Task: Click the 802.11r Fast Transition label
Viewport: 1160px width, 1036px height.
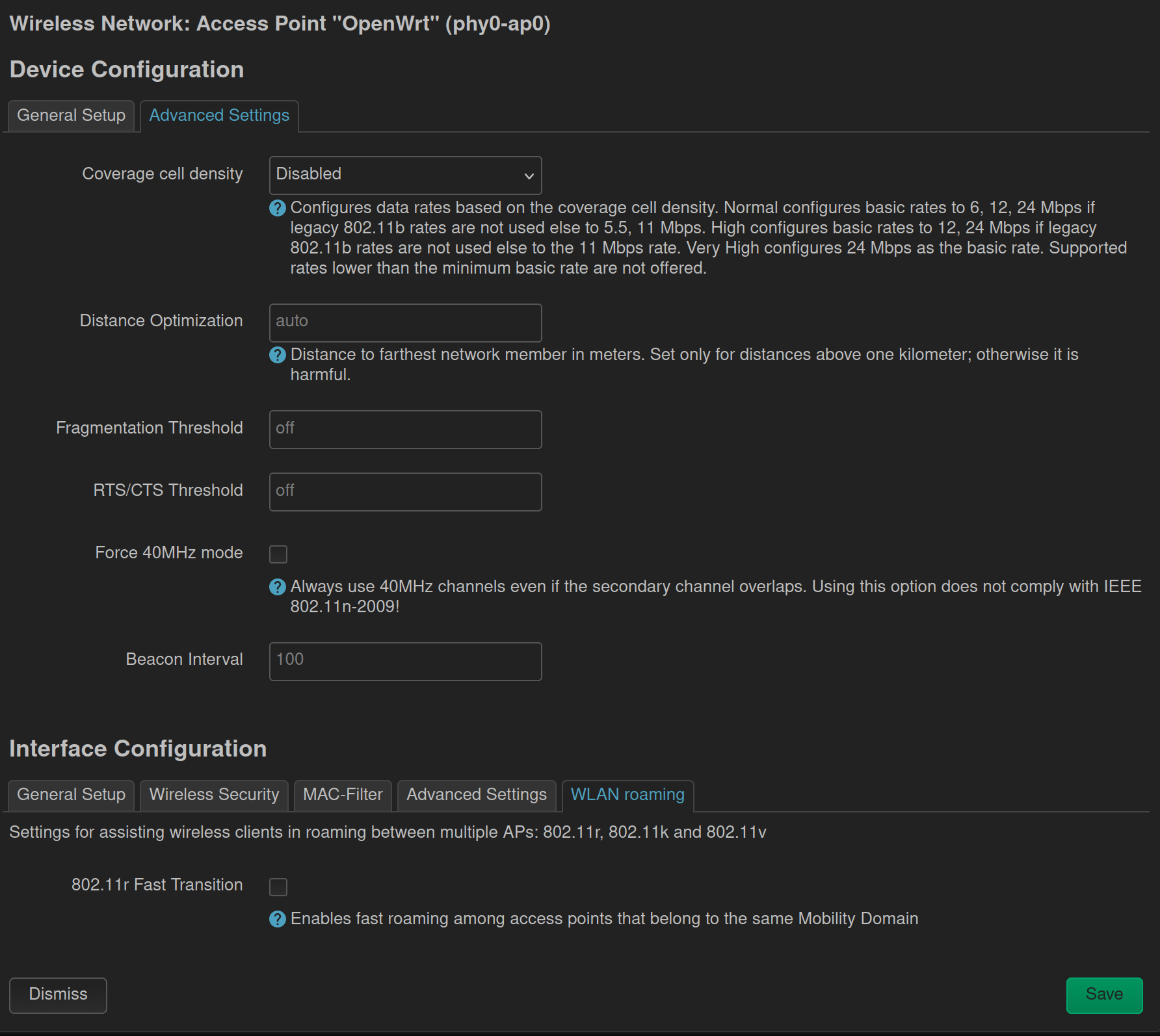Action: [157, 885]
